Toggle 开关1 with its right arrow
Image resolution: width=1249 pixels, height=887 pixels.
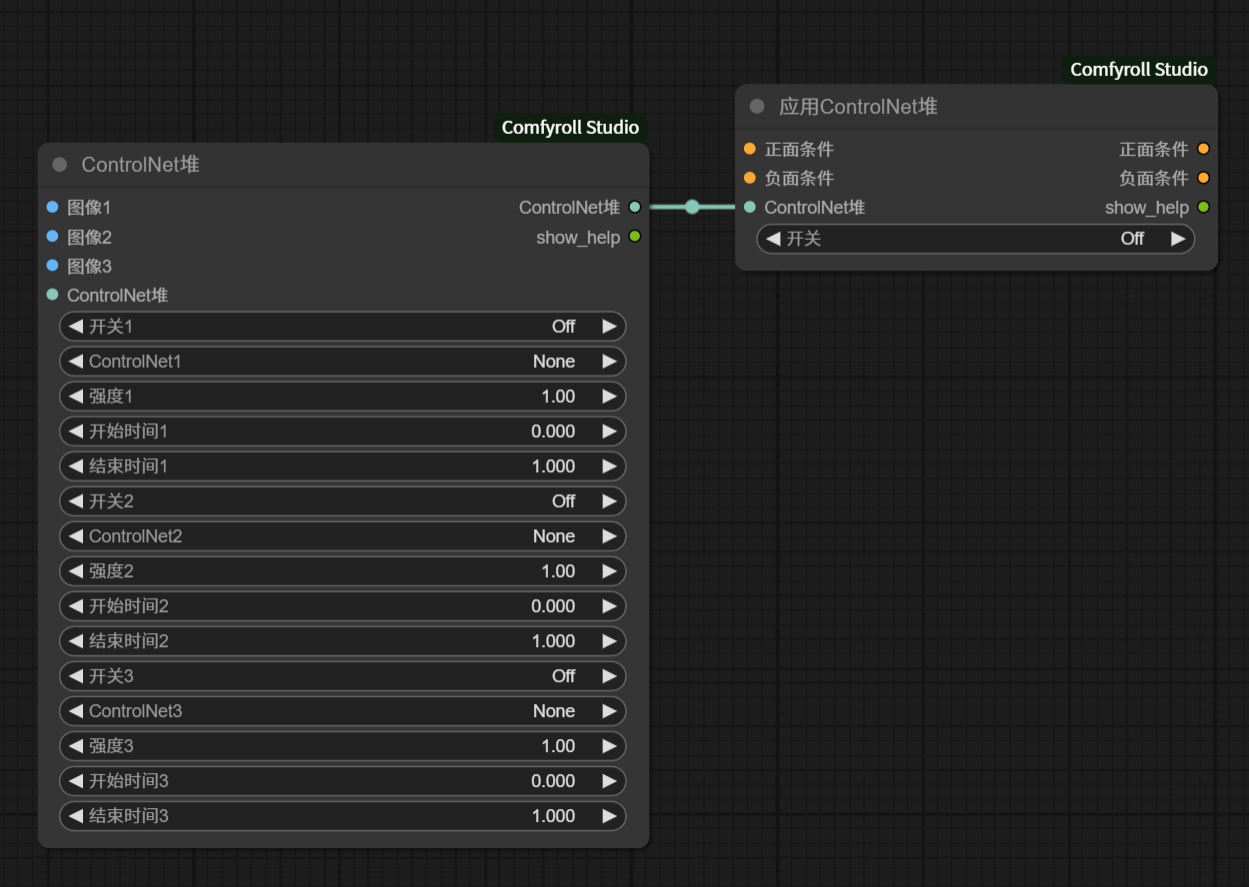tap(609, 326)
